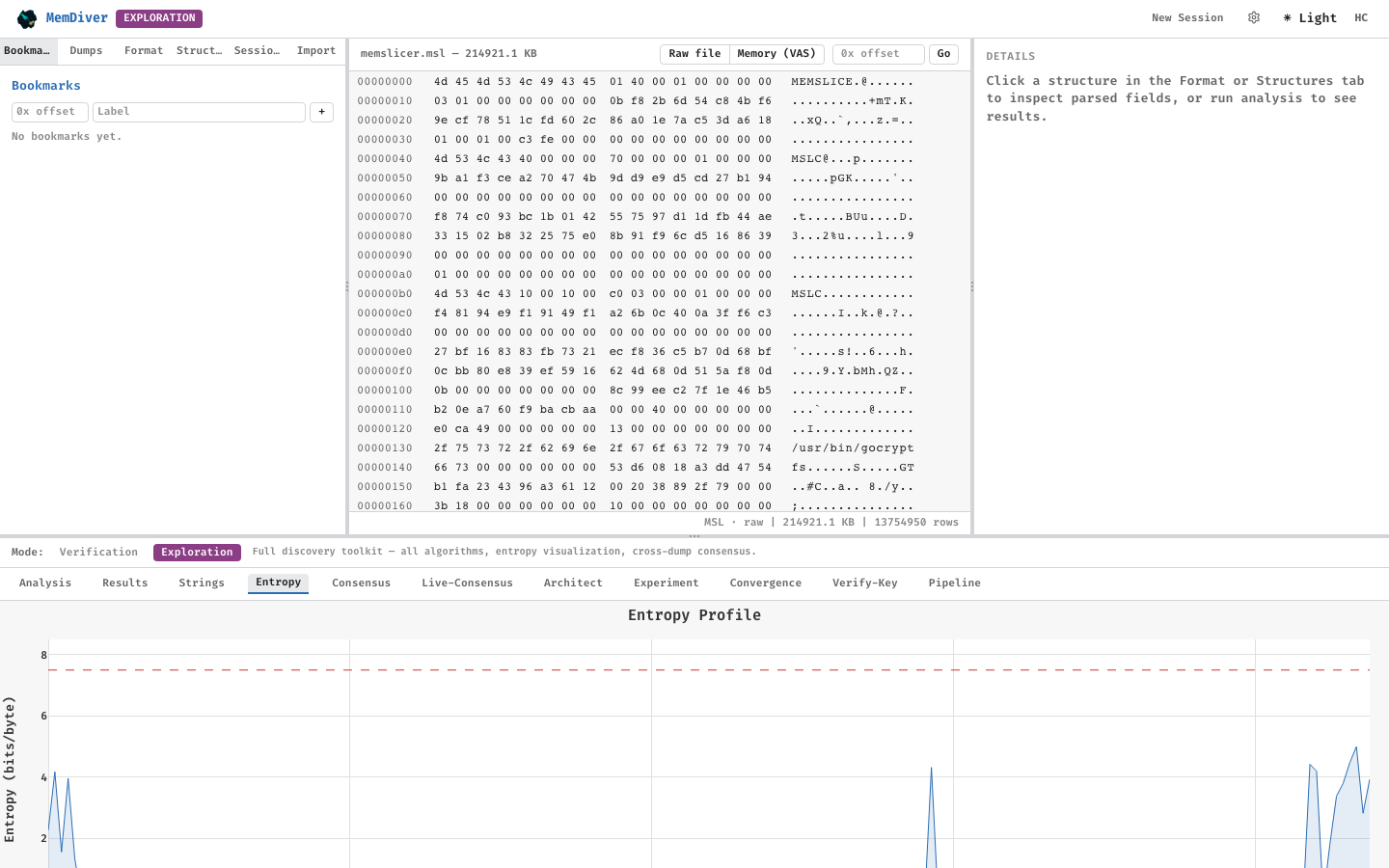Focus the hex viewer offset input
The image size is (1389, 868).
pos(878,54)
